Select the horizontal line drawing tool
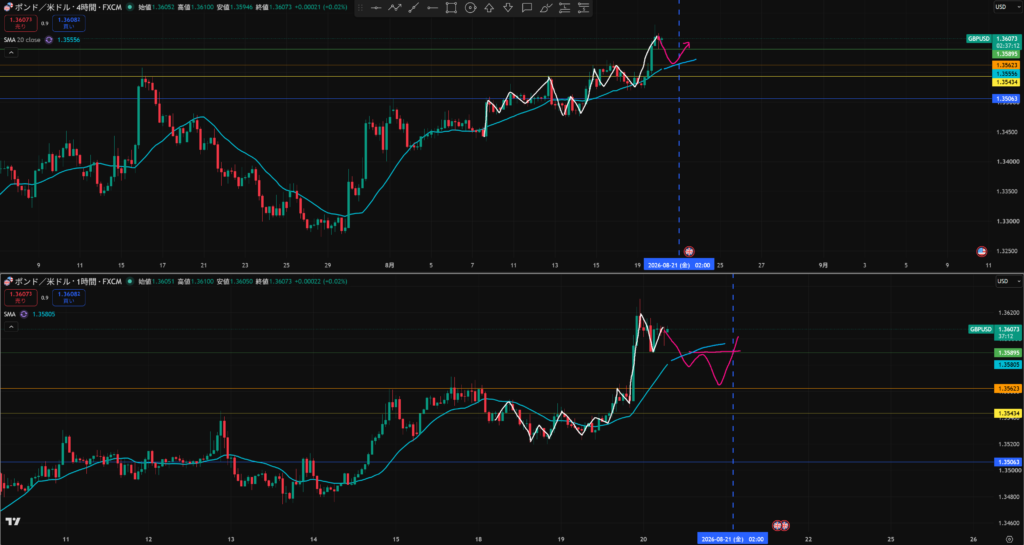This screenshot has width=1024, height=545. (376, 8)
